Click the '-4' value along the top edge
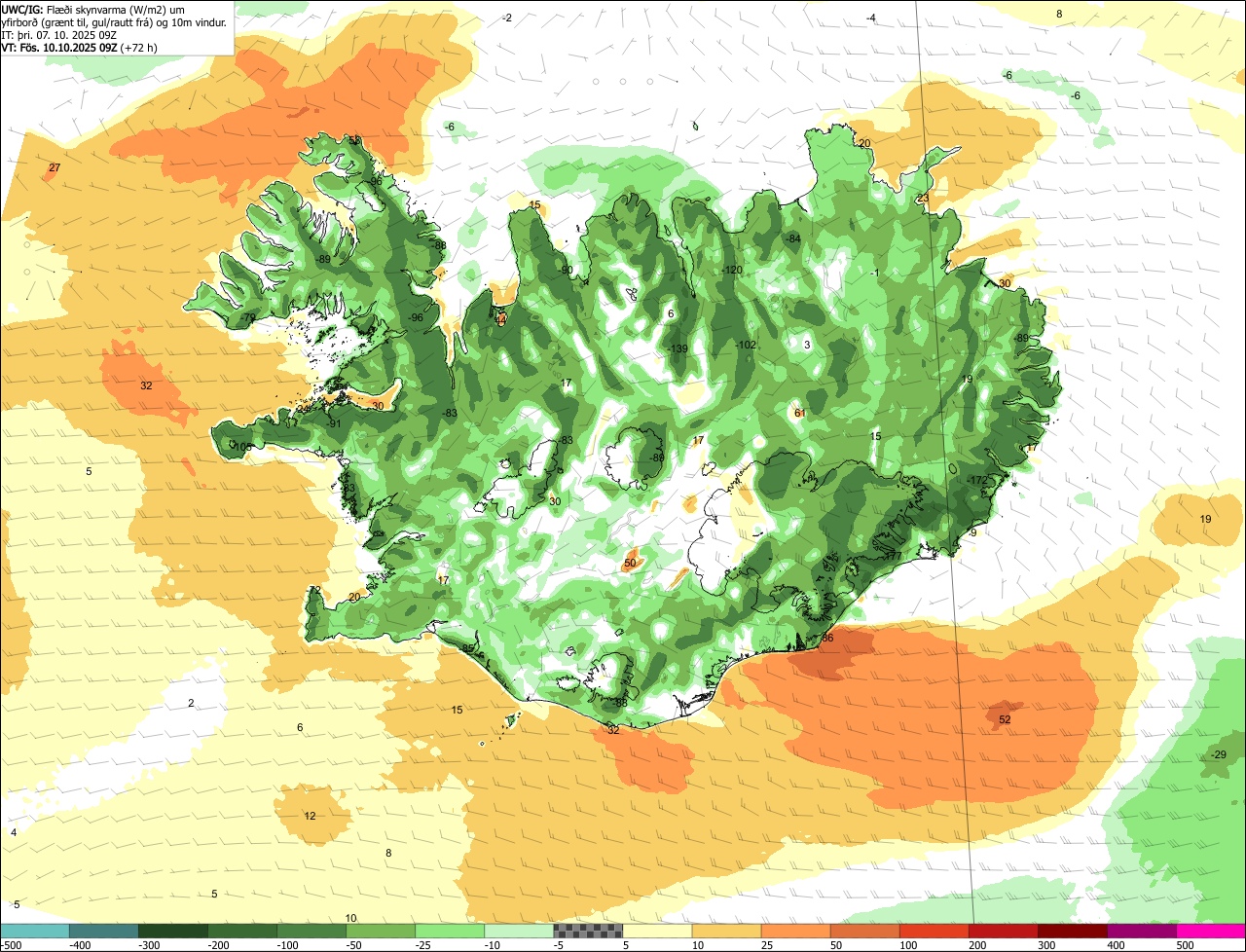 [x=871, y=18]
